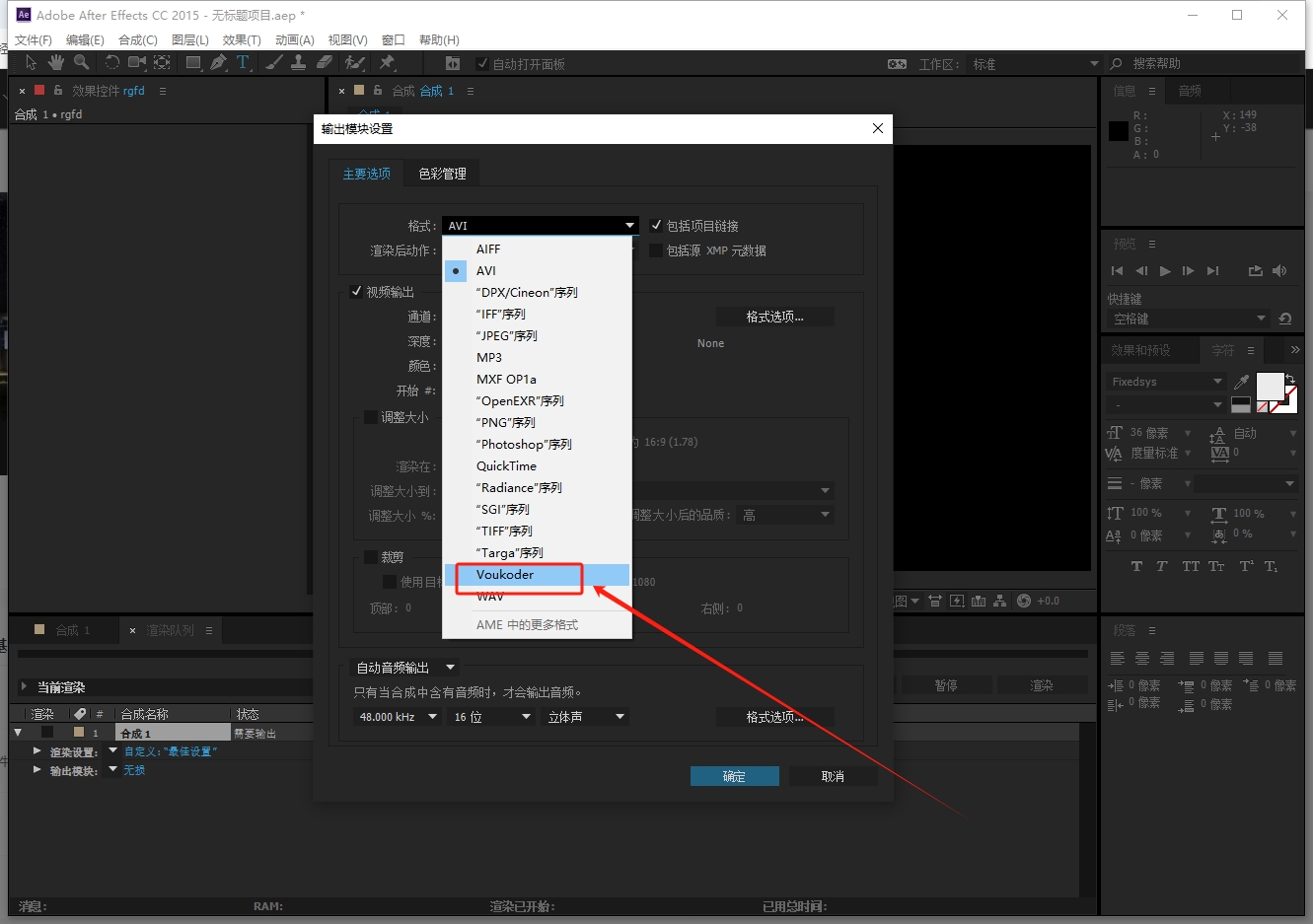Select the Selection arrow tool
This screenshot has height=924, width=1313.
[x=31, y=62]
